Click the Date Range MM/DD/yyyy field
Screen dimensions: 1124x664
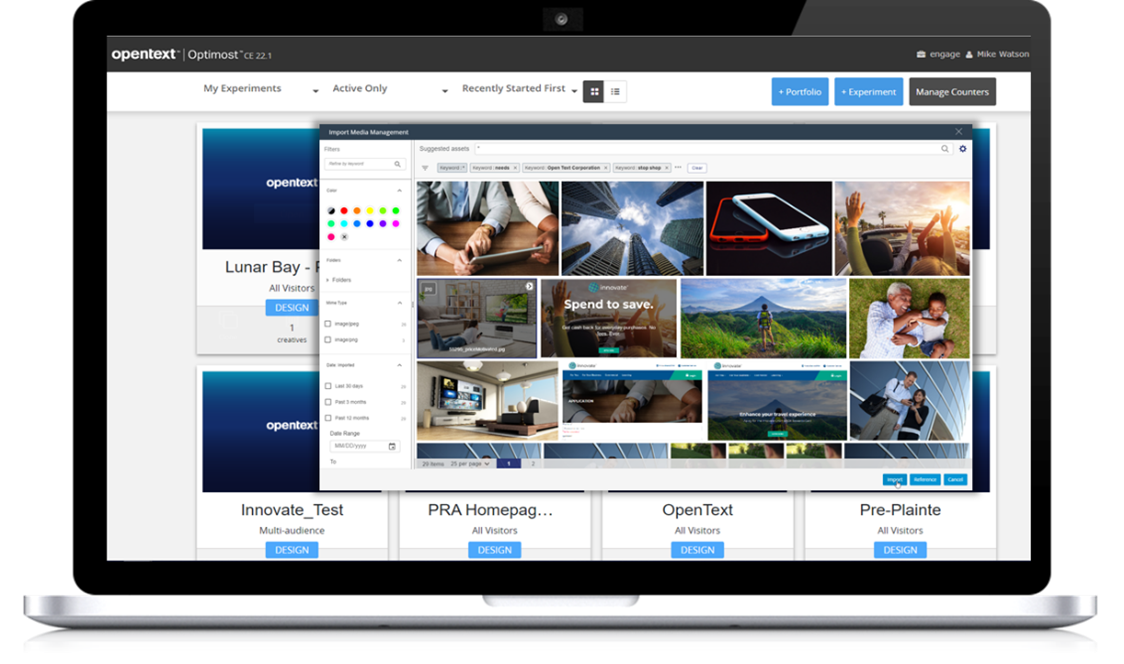click(x=364, y=446)
